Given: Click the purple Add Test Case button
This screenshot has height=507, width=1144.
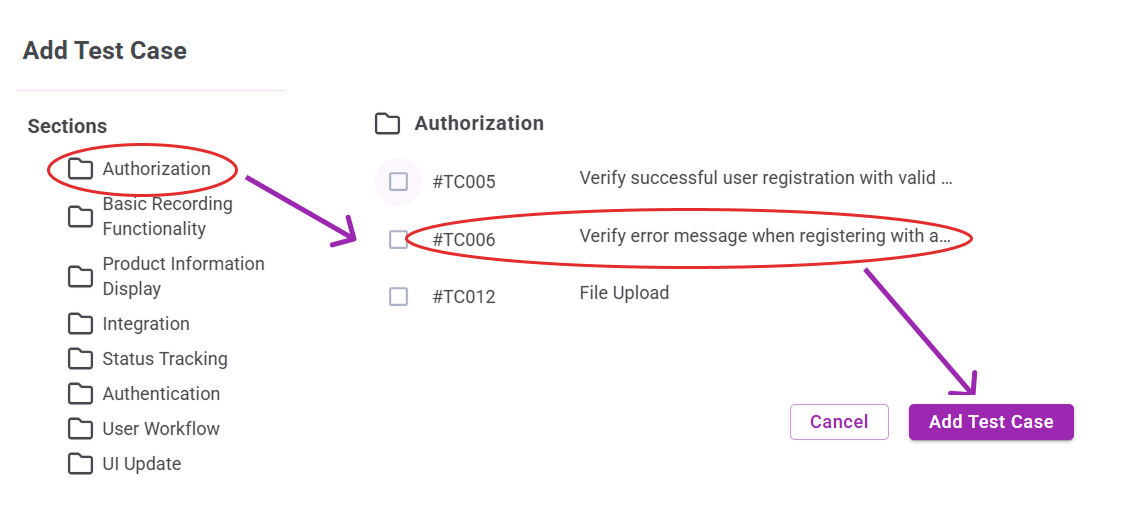Looking at the screenshot, I should click(990, 422).
